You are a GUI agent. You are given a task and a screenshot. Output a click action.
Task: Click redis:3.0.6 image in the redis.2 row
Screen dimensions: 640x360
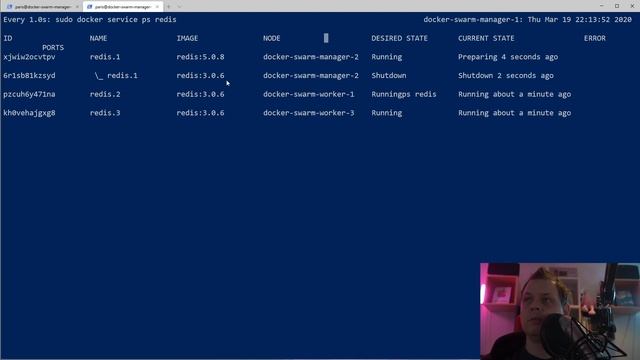coord(200,94)
